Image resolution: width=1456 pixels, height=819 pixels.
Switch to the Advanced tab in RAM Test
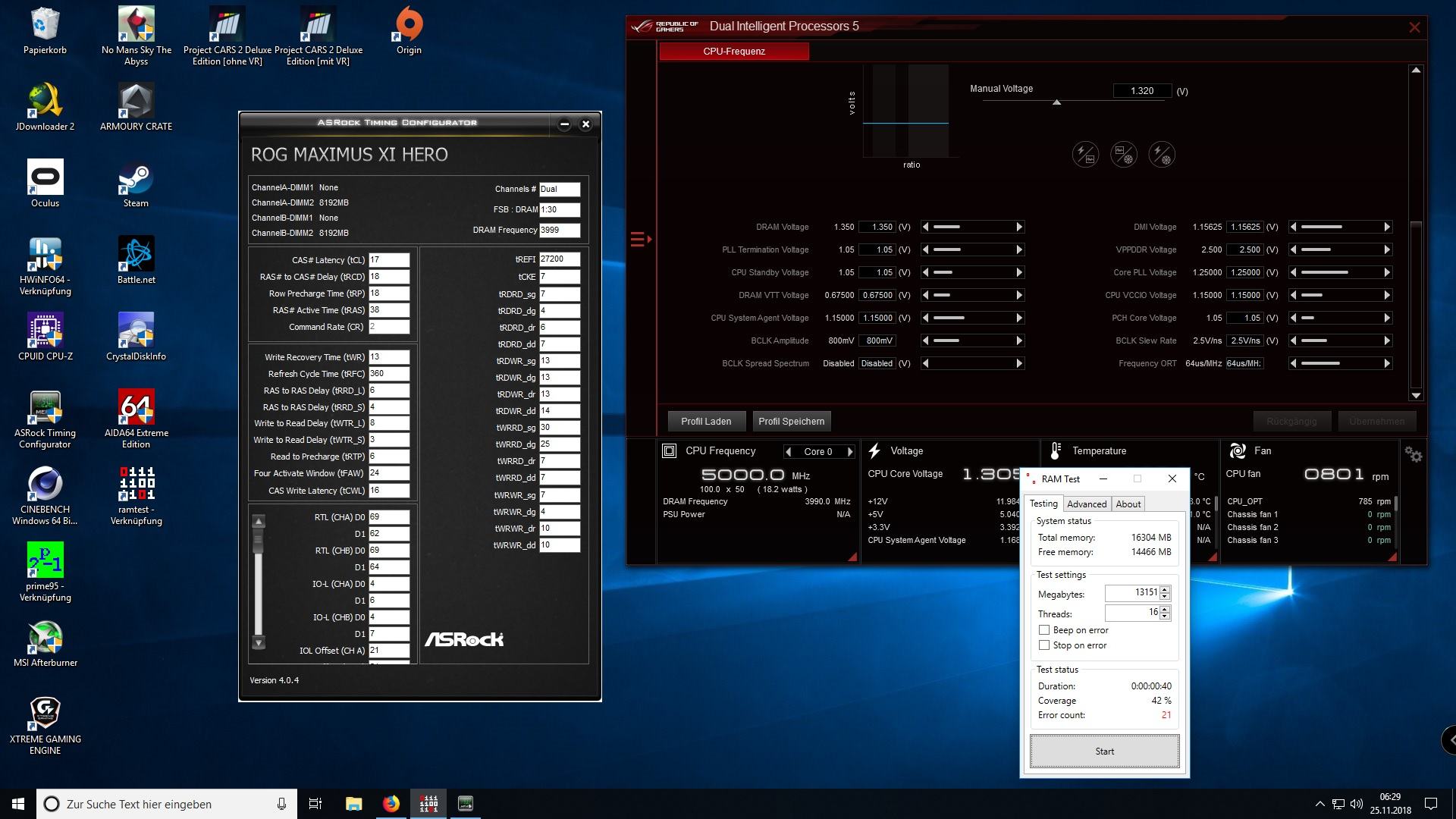1087,504
